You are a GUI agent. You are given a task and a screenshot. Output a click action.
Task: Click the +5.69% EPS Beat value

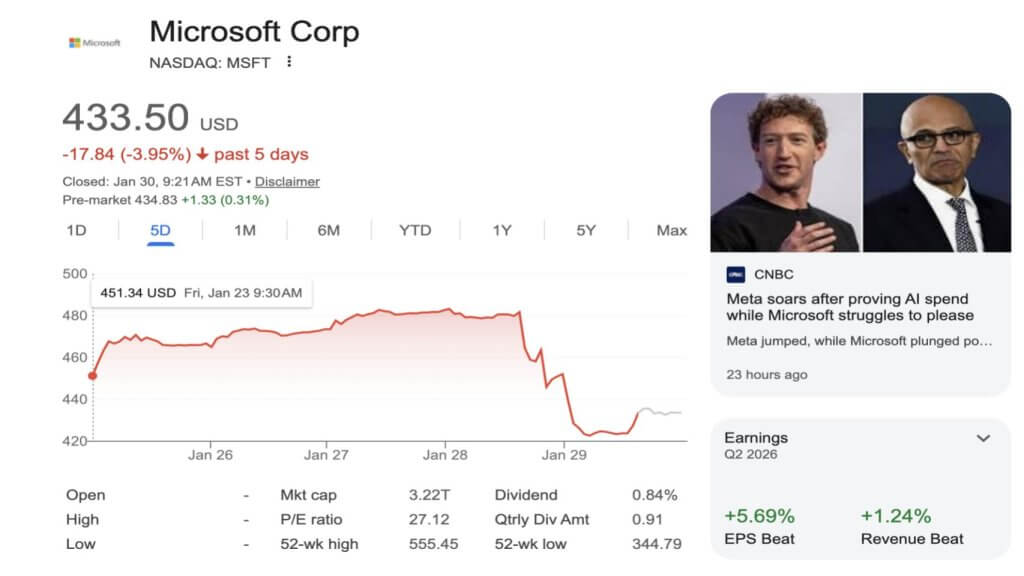[x=759, y=516]
